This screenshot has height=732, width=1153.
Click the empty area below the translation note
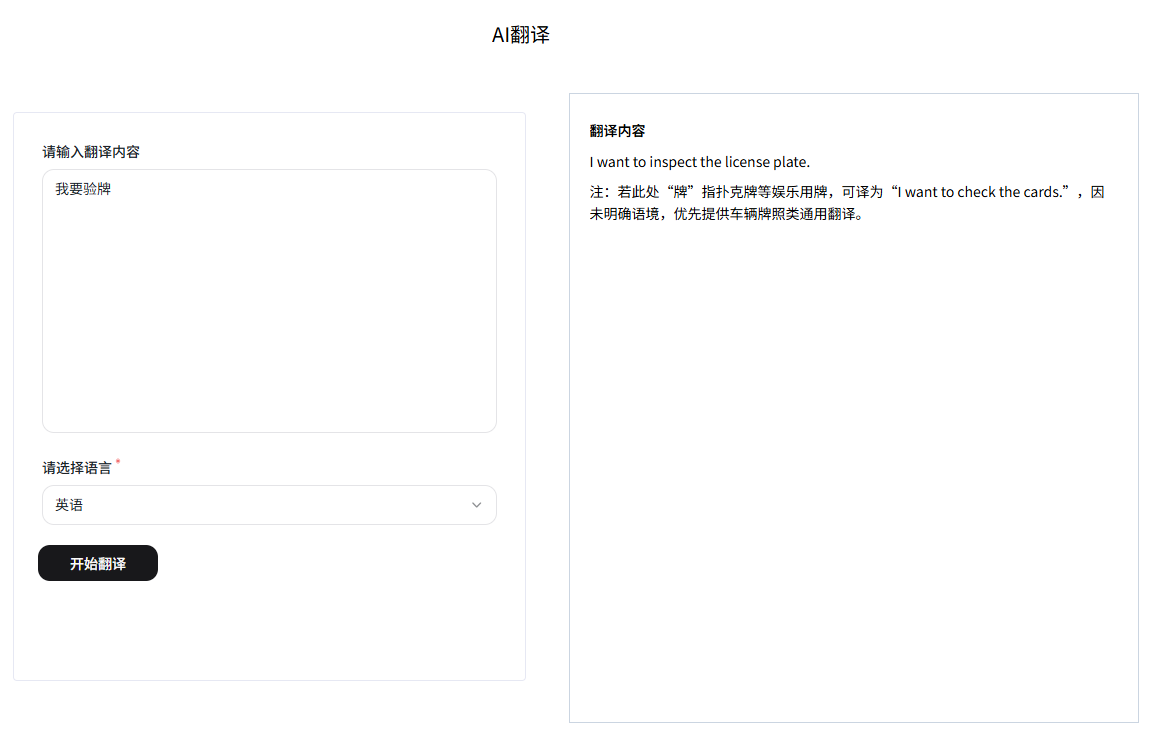point(853,400)
